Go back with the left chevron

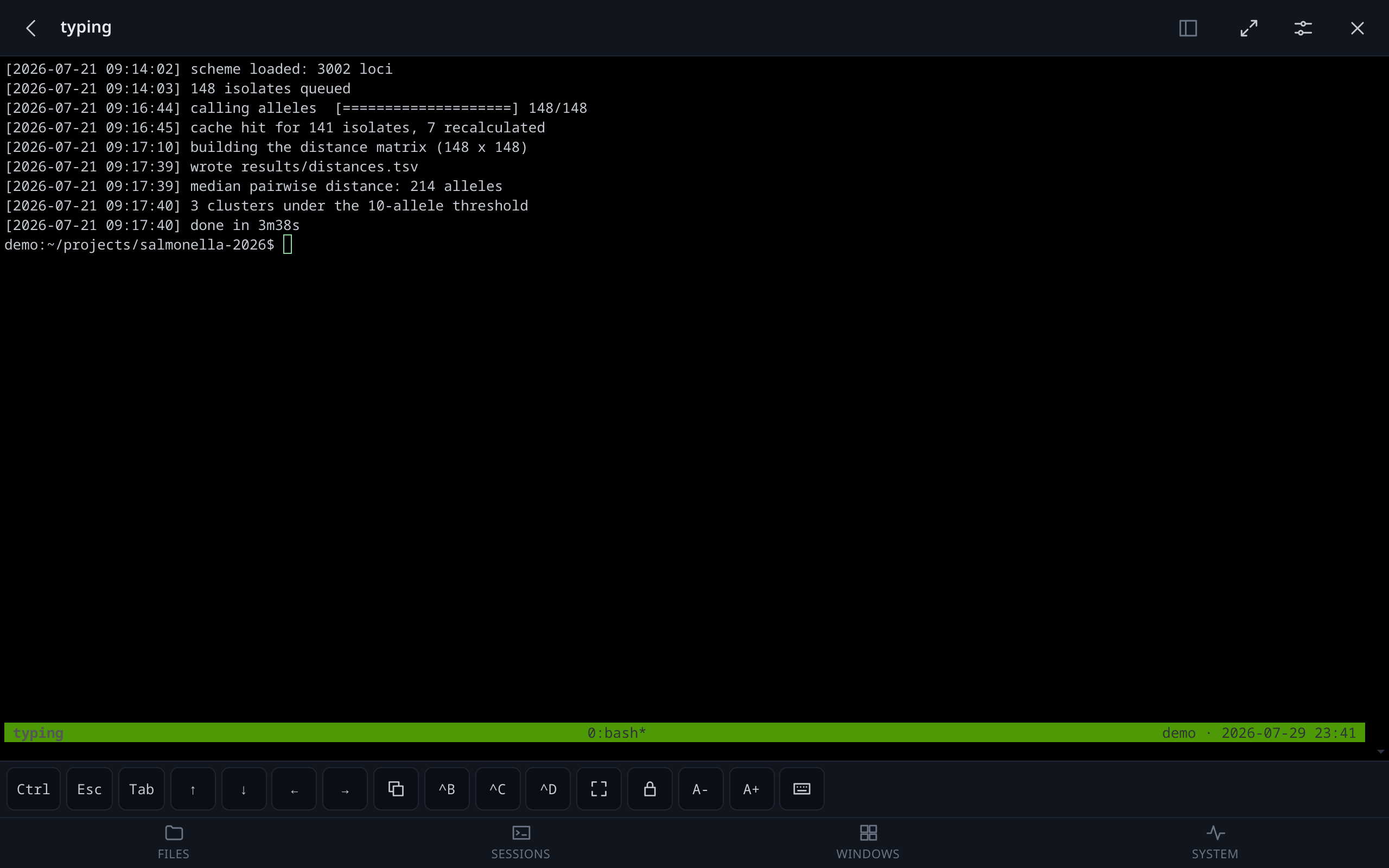31,28
